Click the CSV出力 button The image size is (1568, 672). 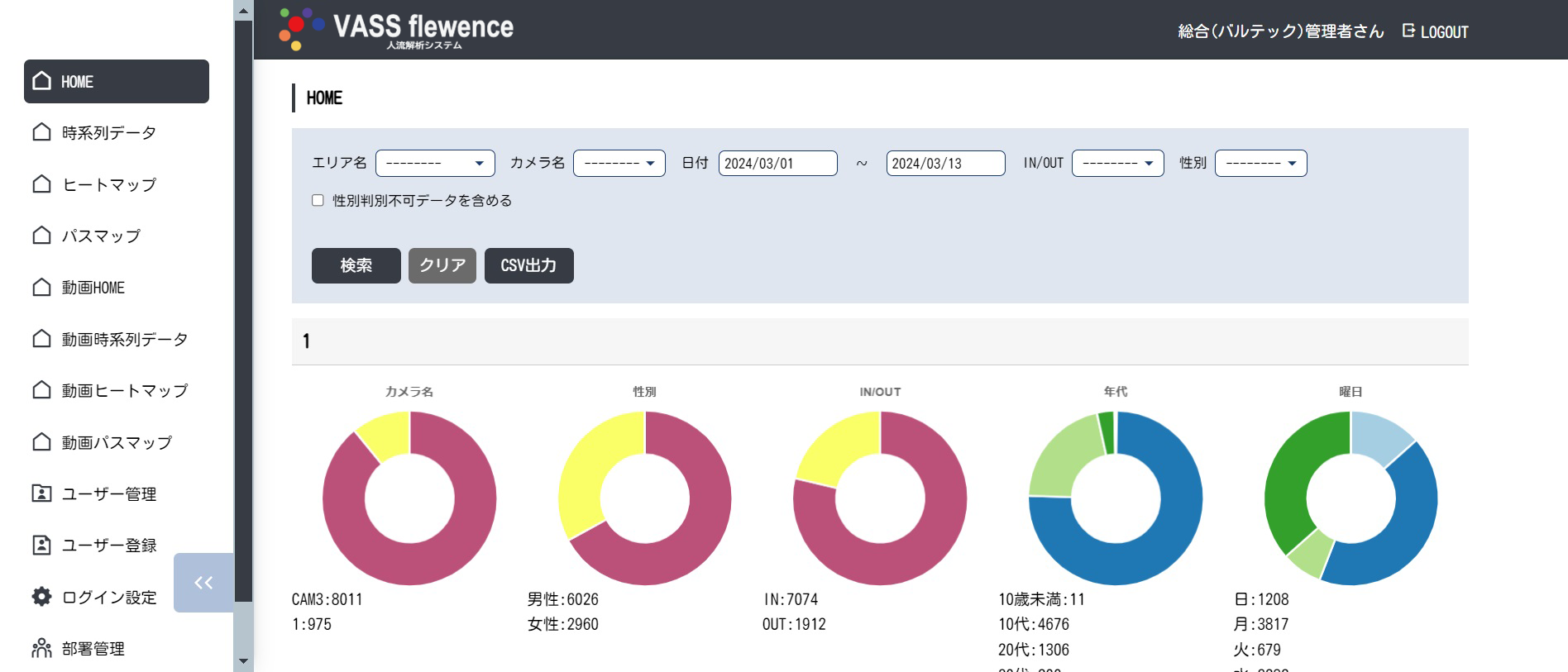(528, 265)
